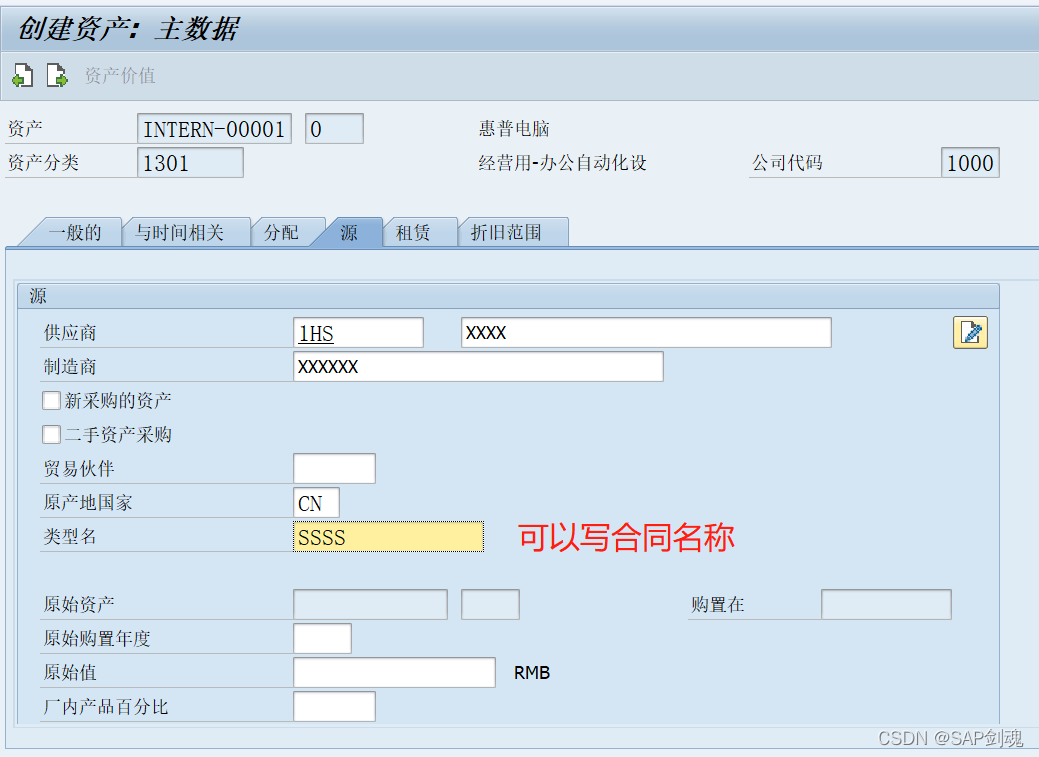Click the 制造商 field showing XXXXXX
Screen dimensions: 1039x757
[478, 367]
